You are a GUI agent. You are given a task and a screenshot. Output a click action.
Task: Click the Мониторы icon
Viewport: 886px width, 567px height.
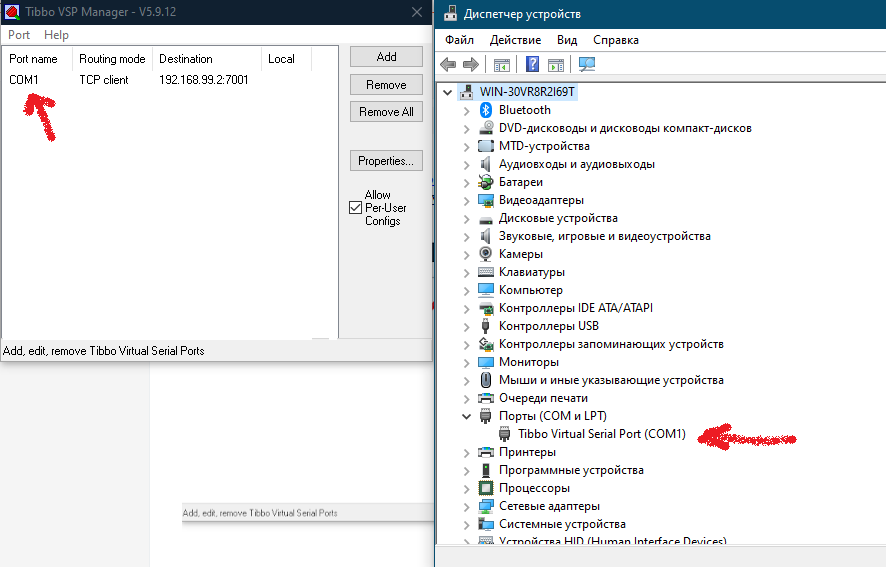[485, 362]
